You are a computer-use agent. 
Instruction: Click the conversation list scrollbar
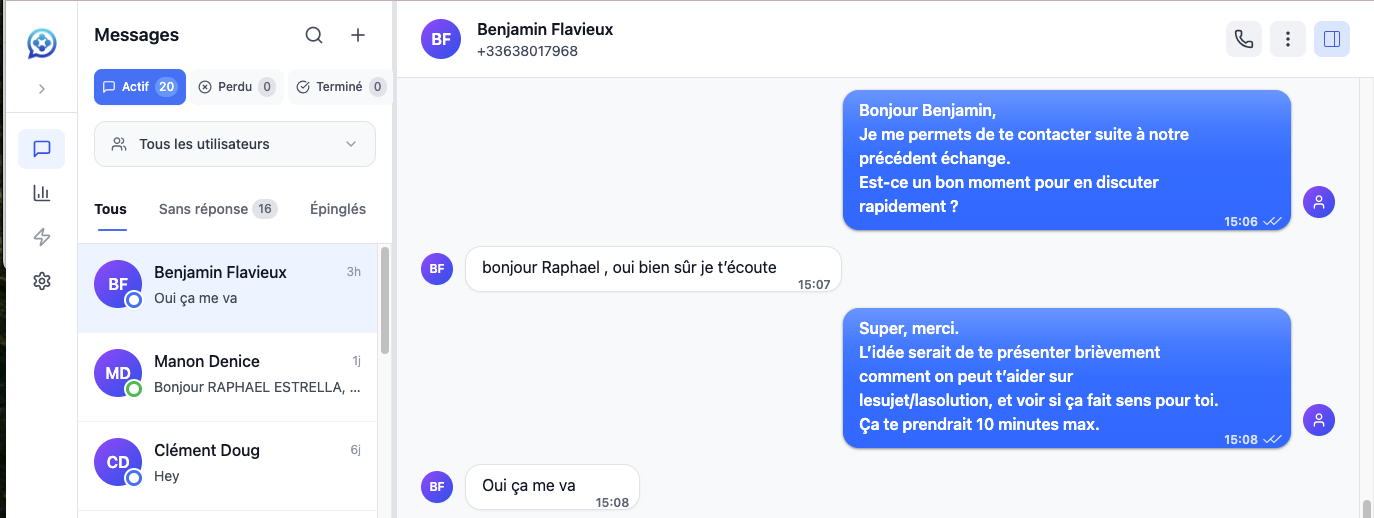(x=385, y=300)
